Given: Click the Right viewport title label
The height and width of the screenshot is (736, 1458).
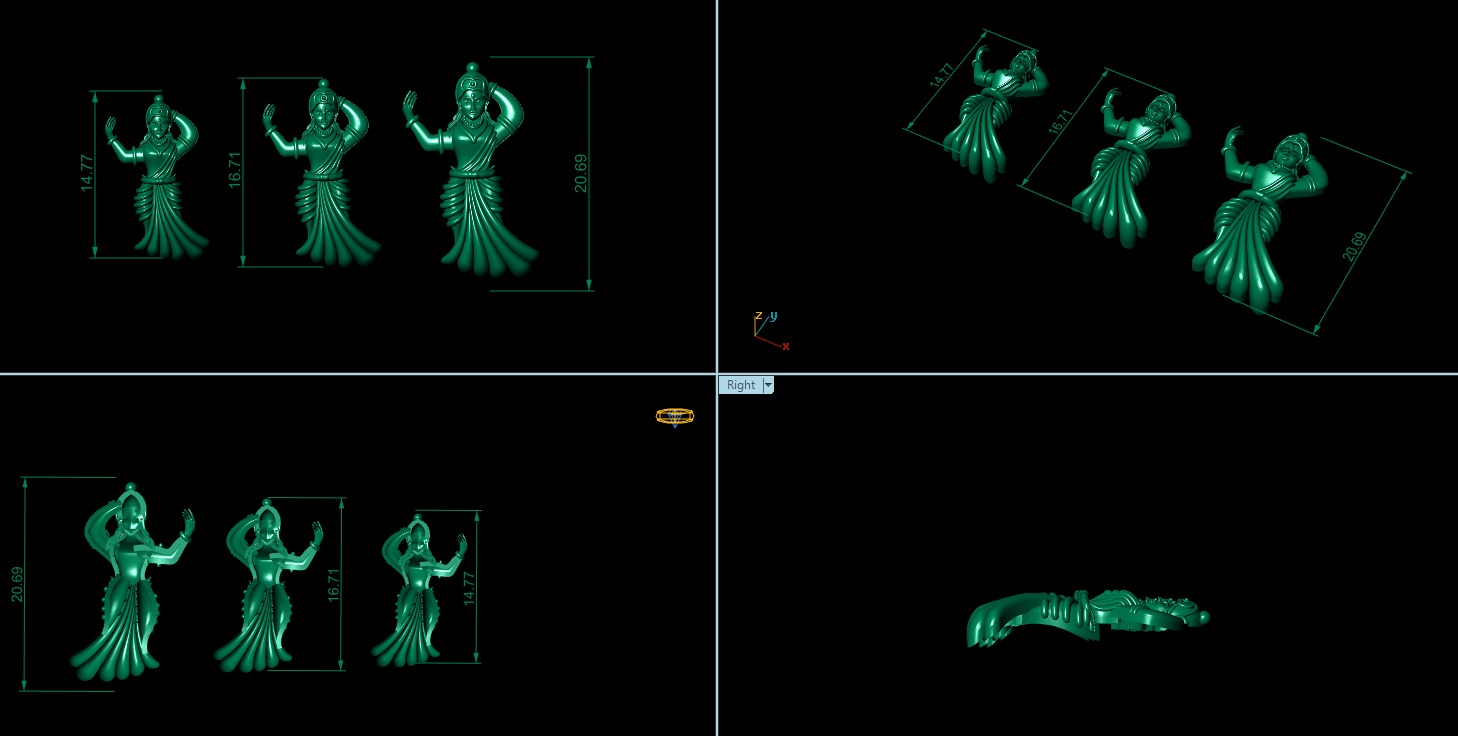Looking at the screenshot, I should (741, 385).
